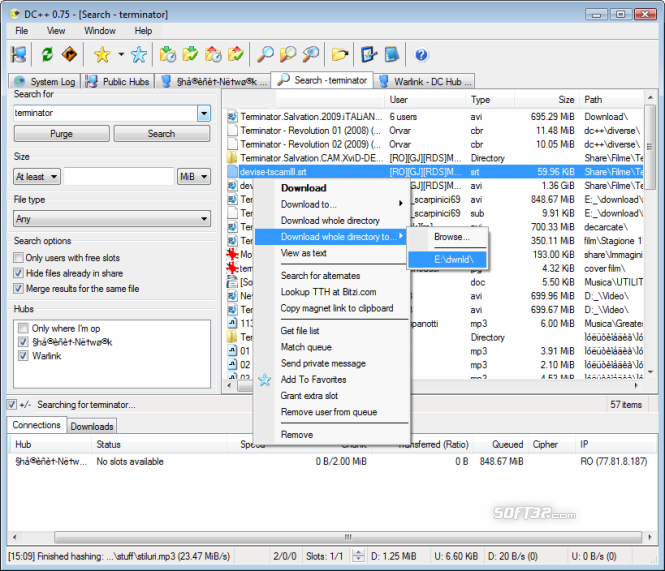
Task: Switch to the Public Hubs tab
Action: click(x=117, y=81)
